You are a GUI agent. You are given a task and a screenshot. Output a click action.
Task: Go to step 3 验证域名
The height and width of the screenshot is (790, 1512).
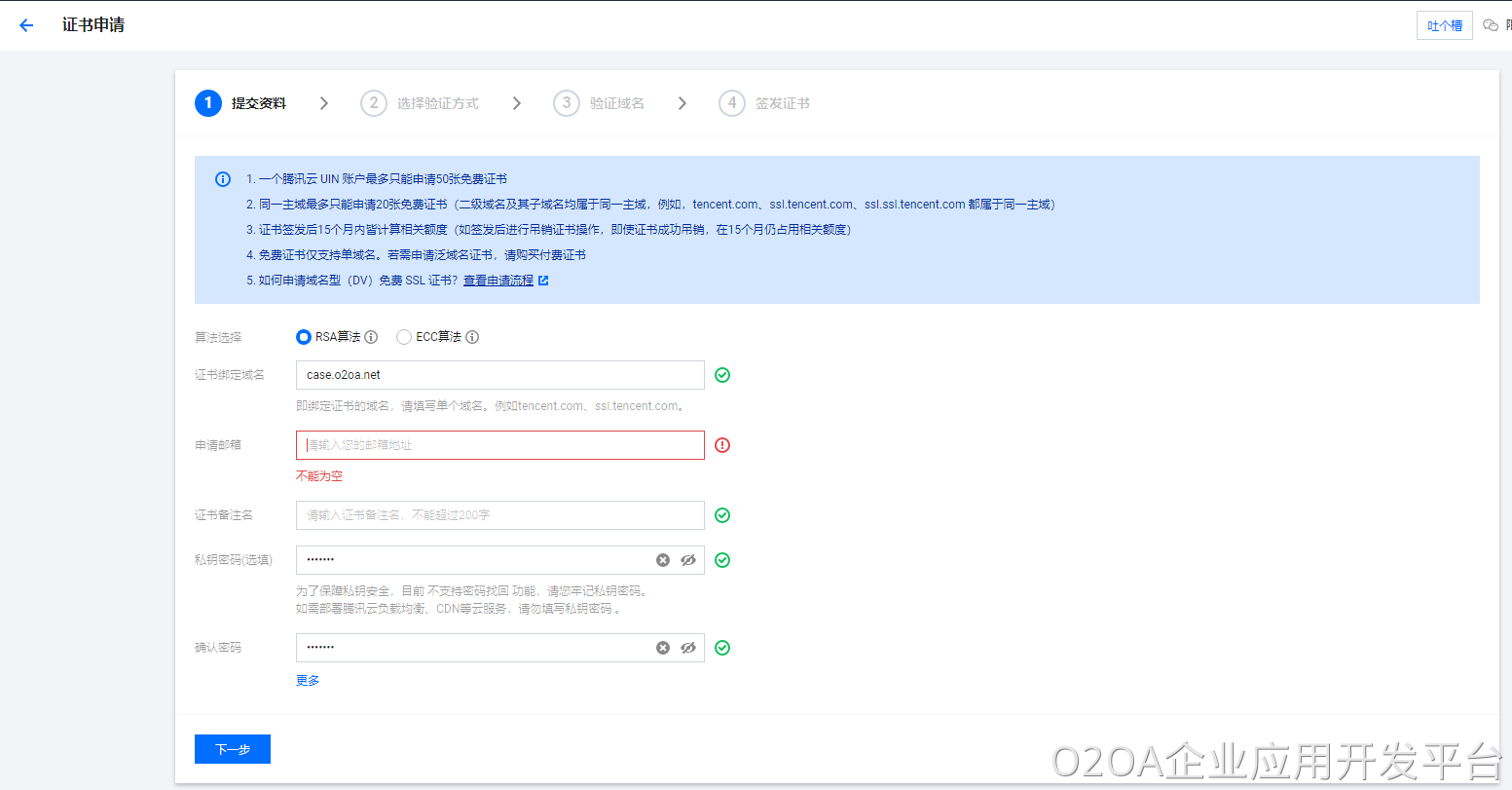(599, 103)
